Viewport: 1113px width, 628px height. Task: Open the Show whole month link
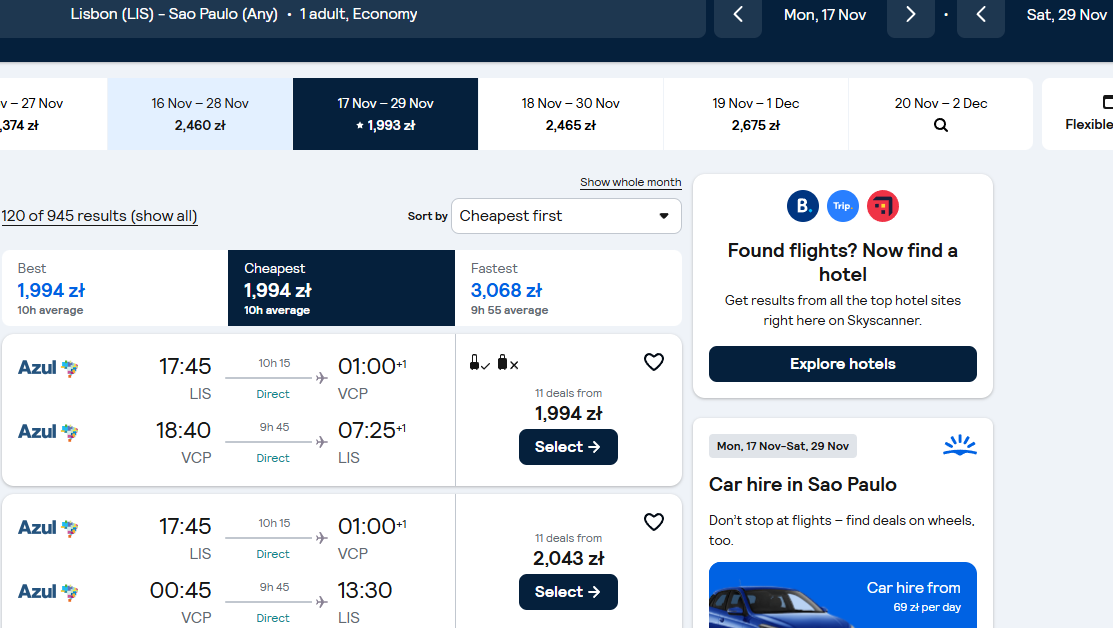630,182
